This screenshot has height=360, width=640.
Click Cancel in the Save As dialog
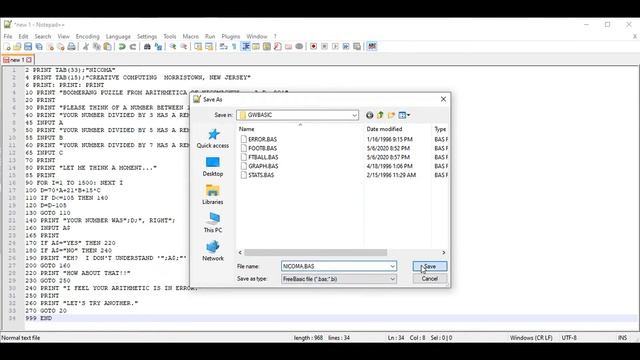pyautogui.click(x=430, y=279)
